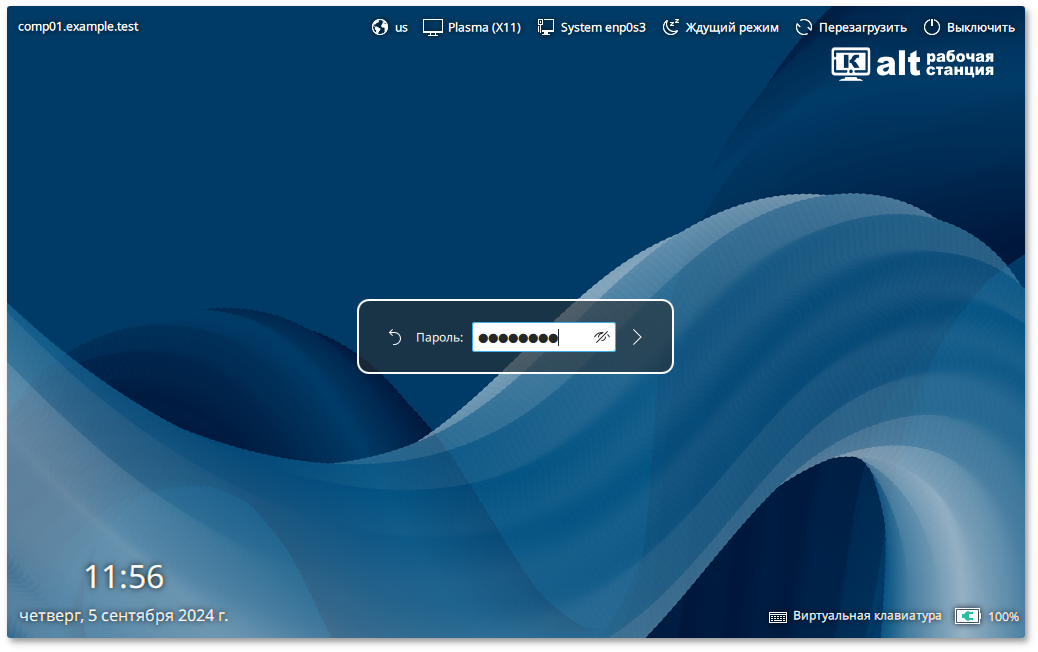1038x652 pixels.
Task: Click the small keyboard icon
Action: point(778,617)
